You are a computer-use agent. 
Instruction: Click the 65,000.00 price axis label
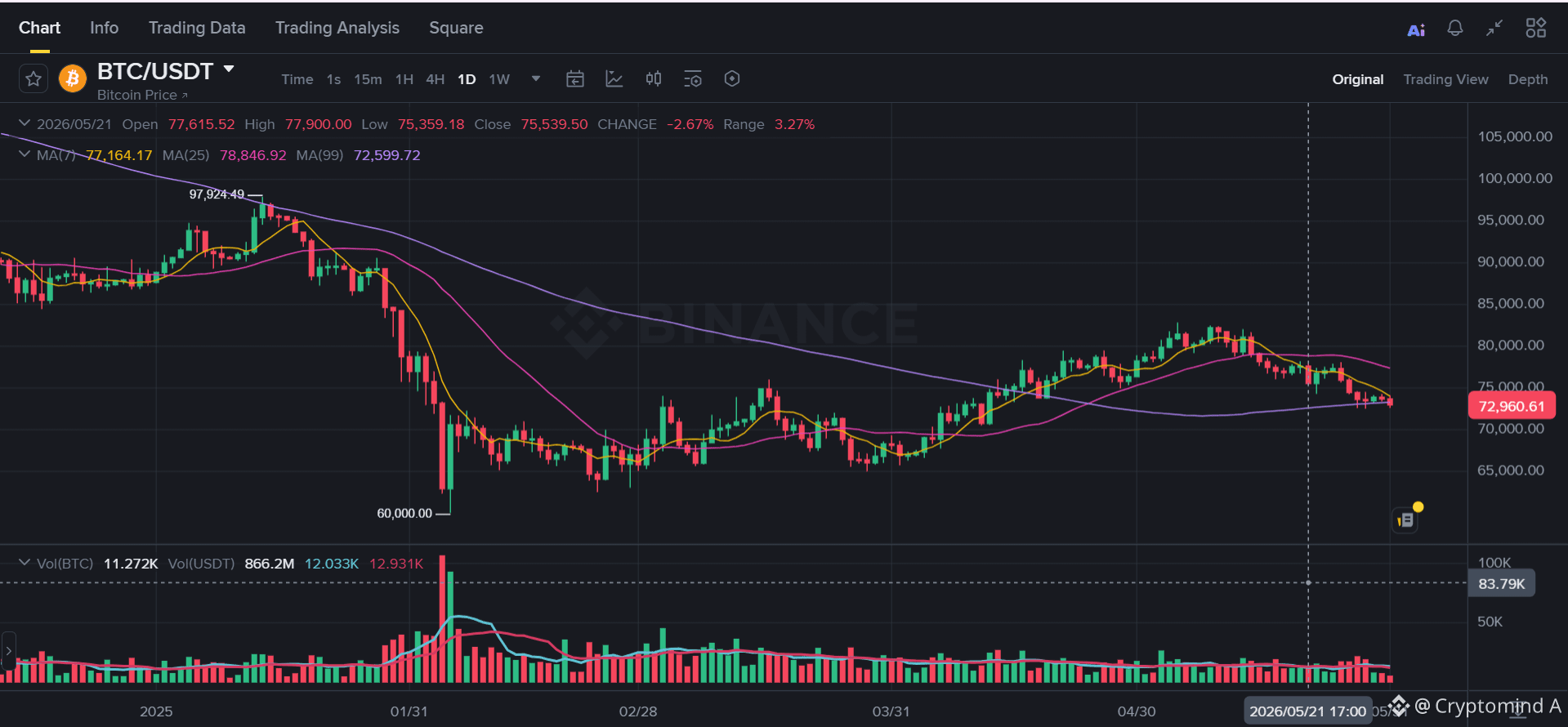pyautogui.click(x=1511, y=470)
